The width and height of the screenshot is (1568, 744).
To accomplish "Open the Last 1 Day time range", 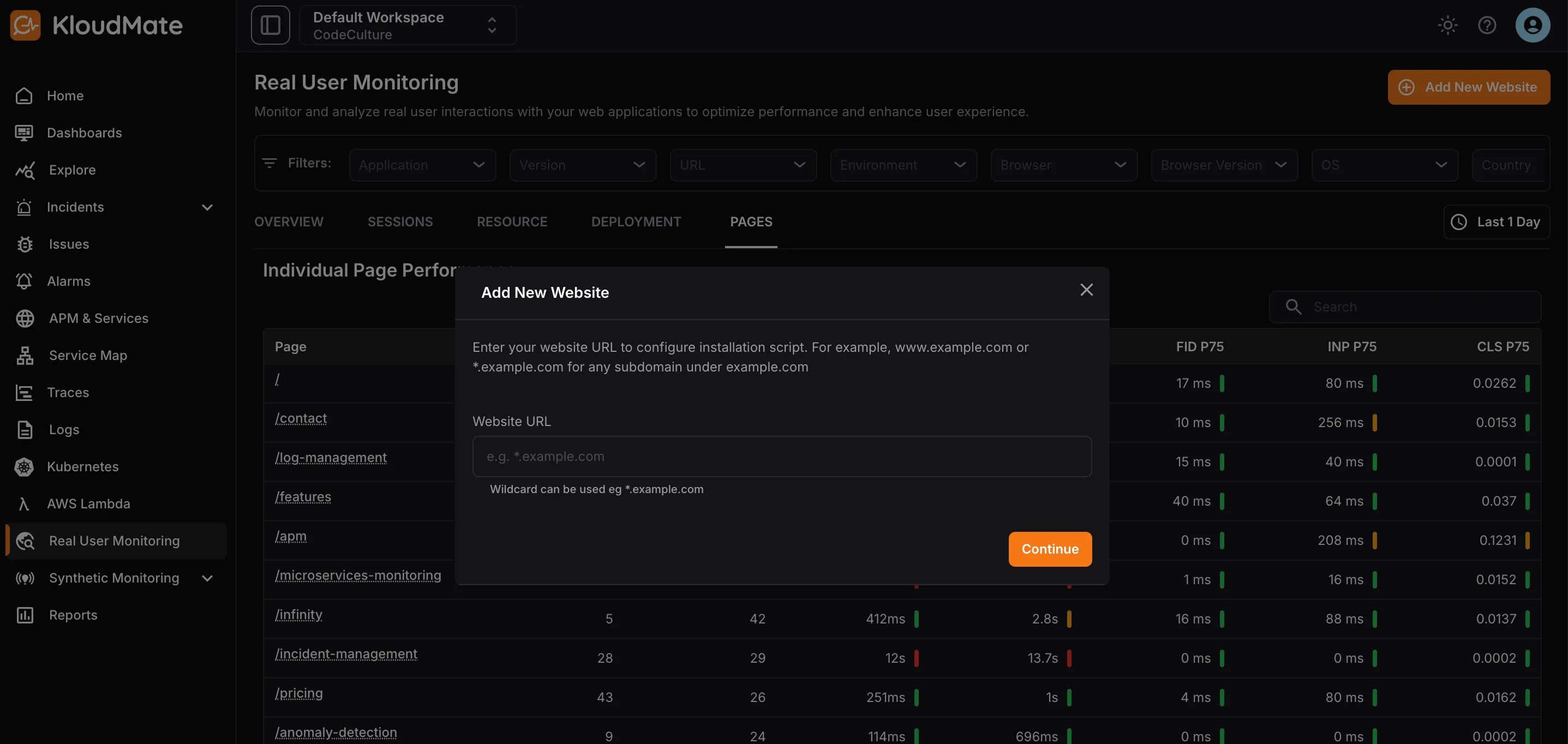I will pyautogui.click(x=1496, y=222).
